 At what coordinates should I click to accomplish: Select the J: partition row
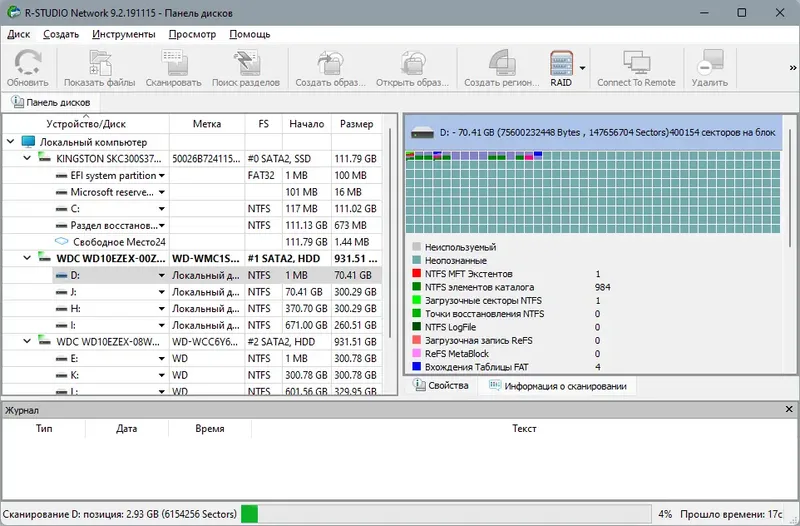tap(192, 292)
